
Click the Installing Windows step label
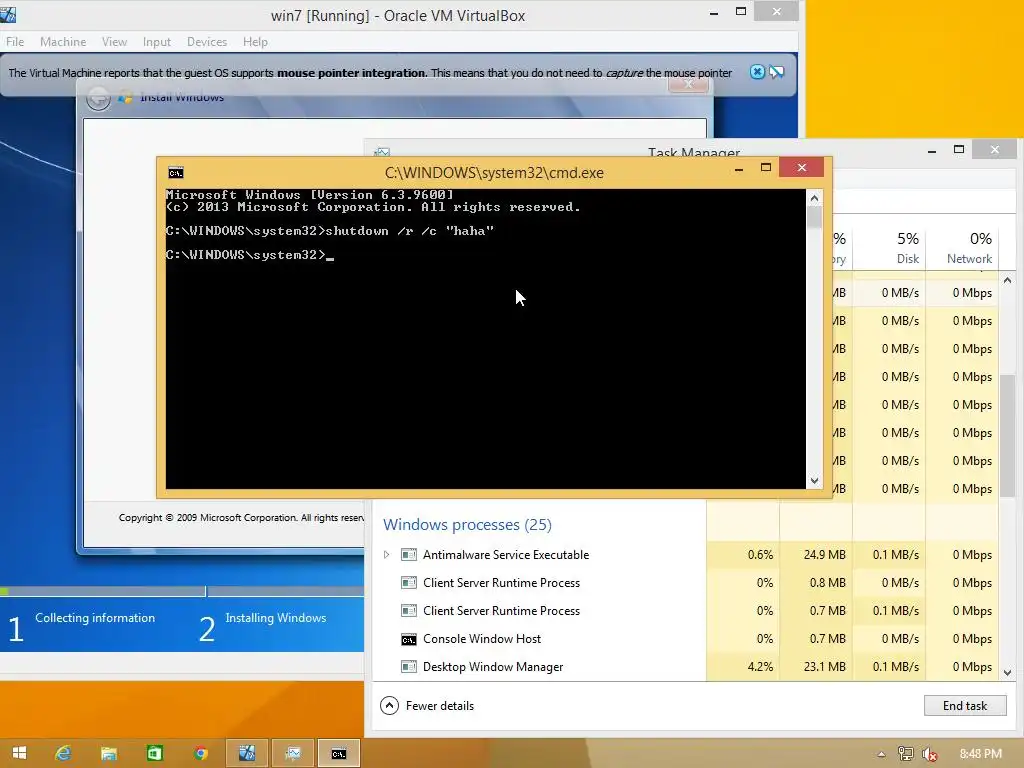(276, 618)
